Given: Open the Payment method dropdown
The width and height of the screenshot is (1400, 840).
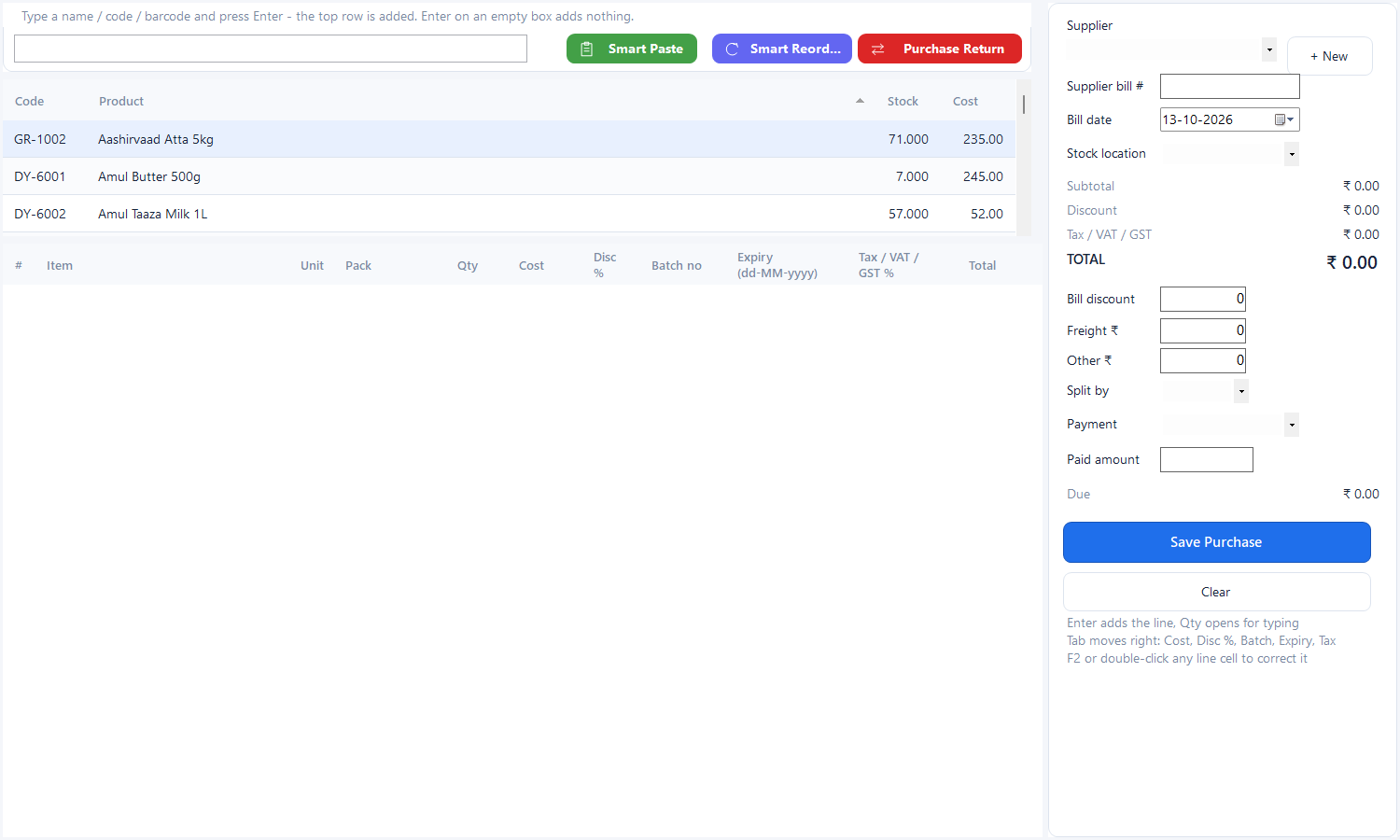Looking at the screenshot, I should click(x=1292, y=425).
